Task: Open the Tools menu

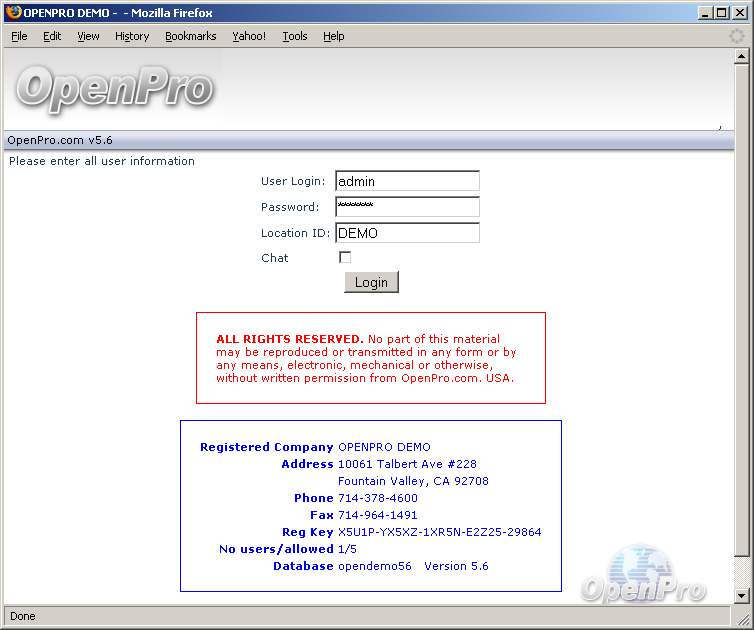Action: 295,36
